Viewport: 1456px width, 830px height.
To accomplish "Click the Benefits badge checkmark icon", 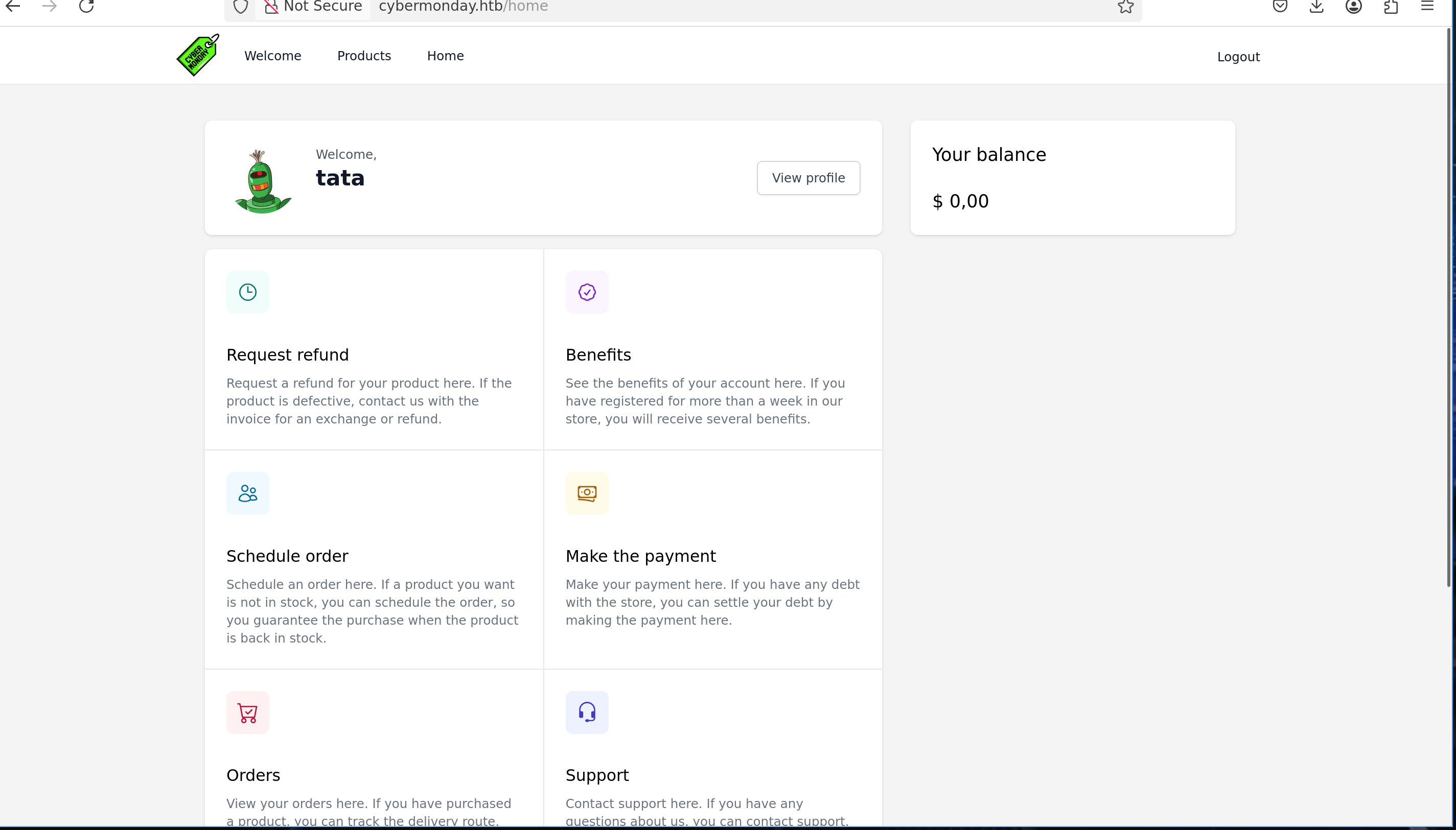I will point(587,292).
